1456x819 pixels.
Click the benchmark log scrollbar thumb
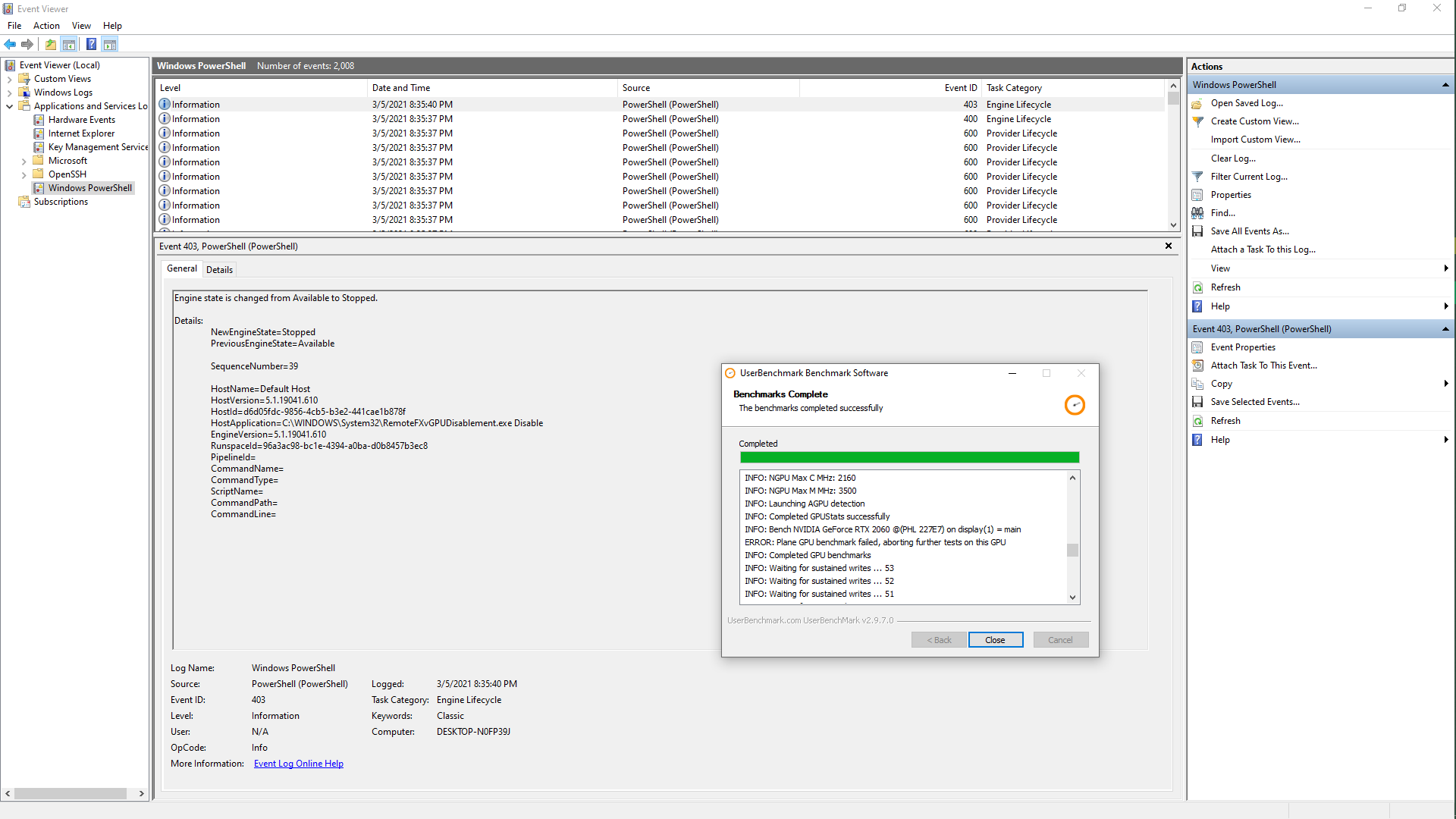pos(1072,550)
